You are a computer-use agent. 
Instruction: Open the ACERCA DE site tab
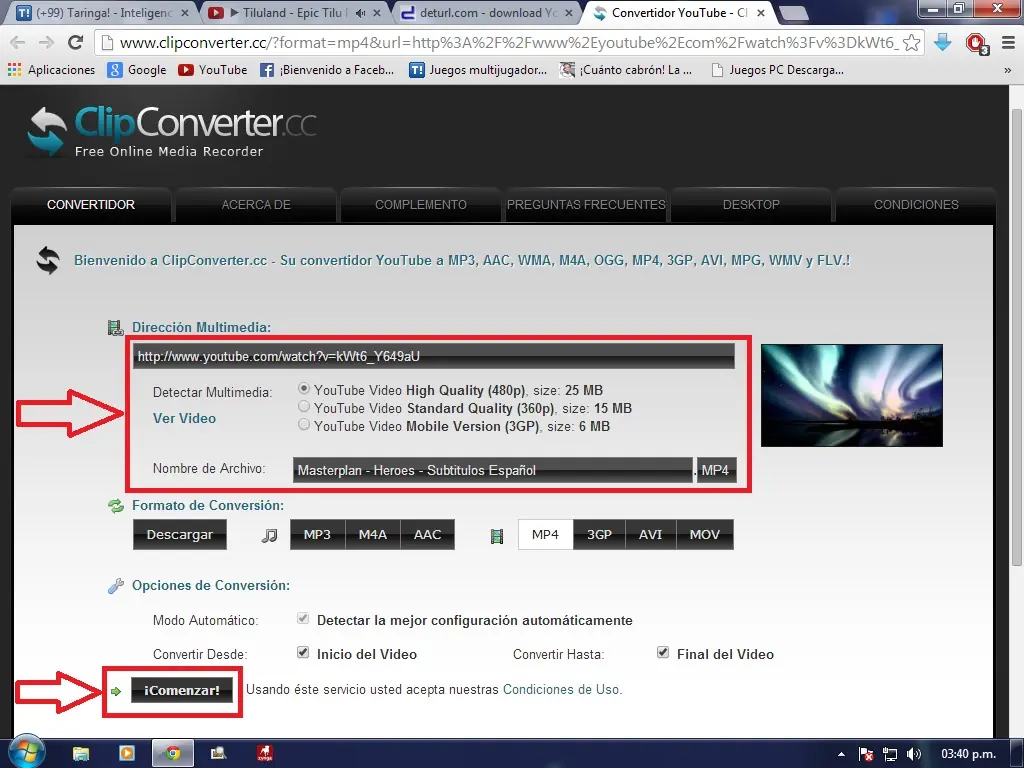(x=256, y=204)
